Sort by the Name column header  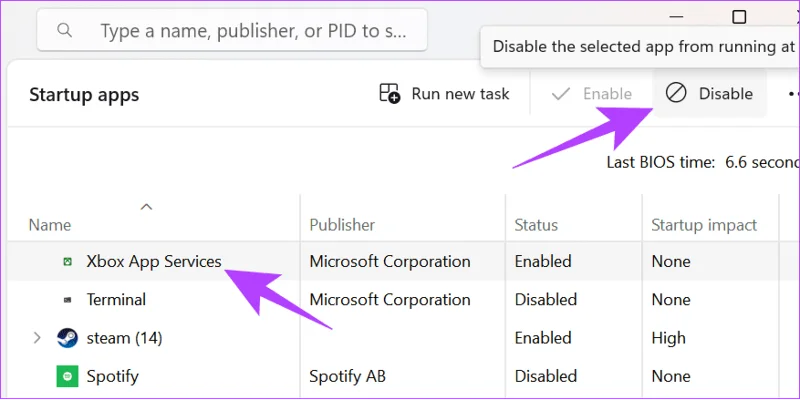pos(50,225)
